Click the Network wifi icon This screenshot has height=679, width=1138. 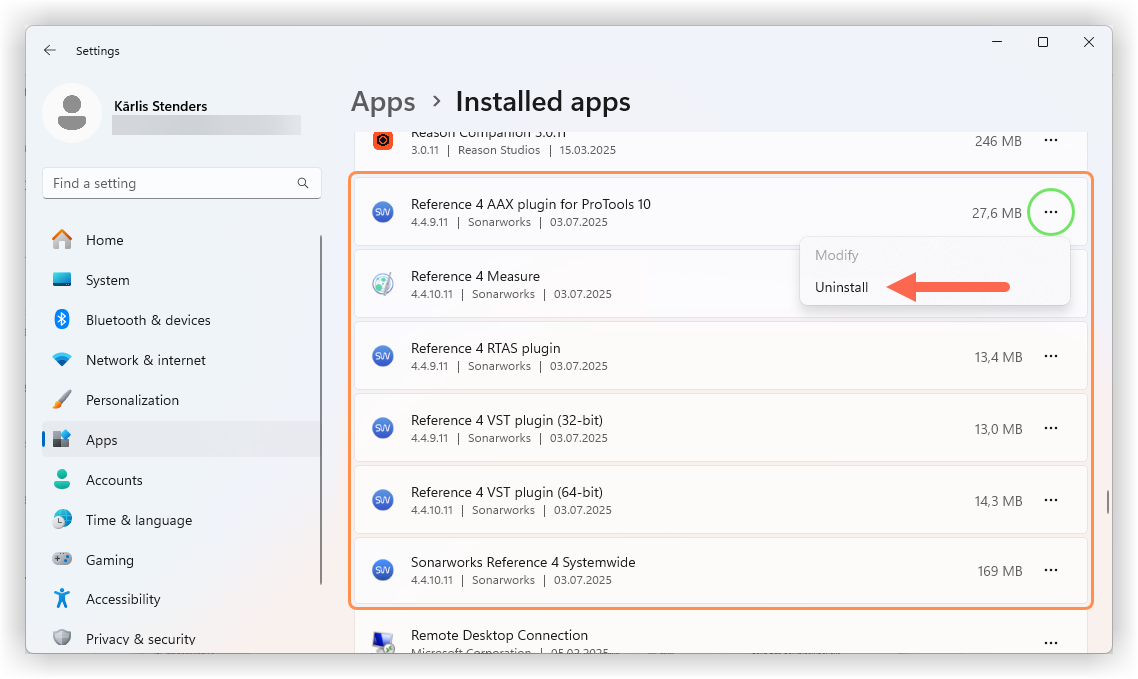click(62, 360)
